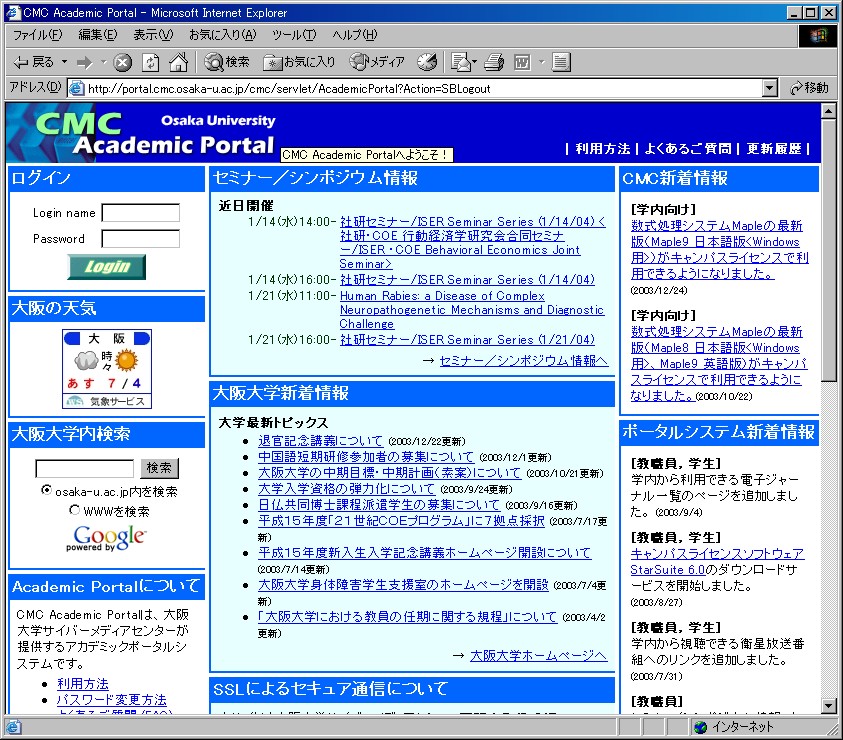
Task: Click the Discuss toolbar icon
Action: pos(561,62)
